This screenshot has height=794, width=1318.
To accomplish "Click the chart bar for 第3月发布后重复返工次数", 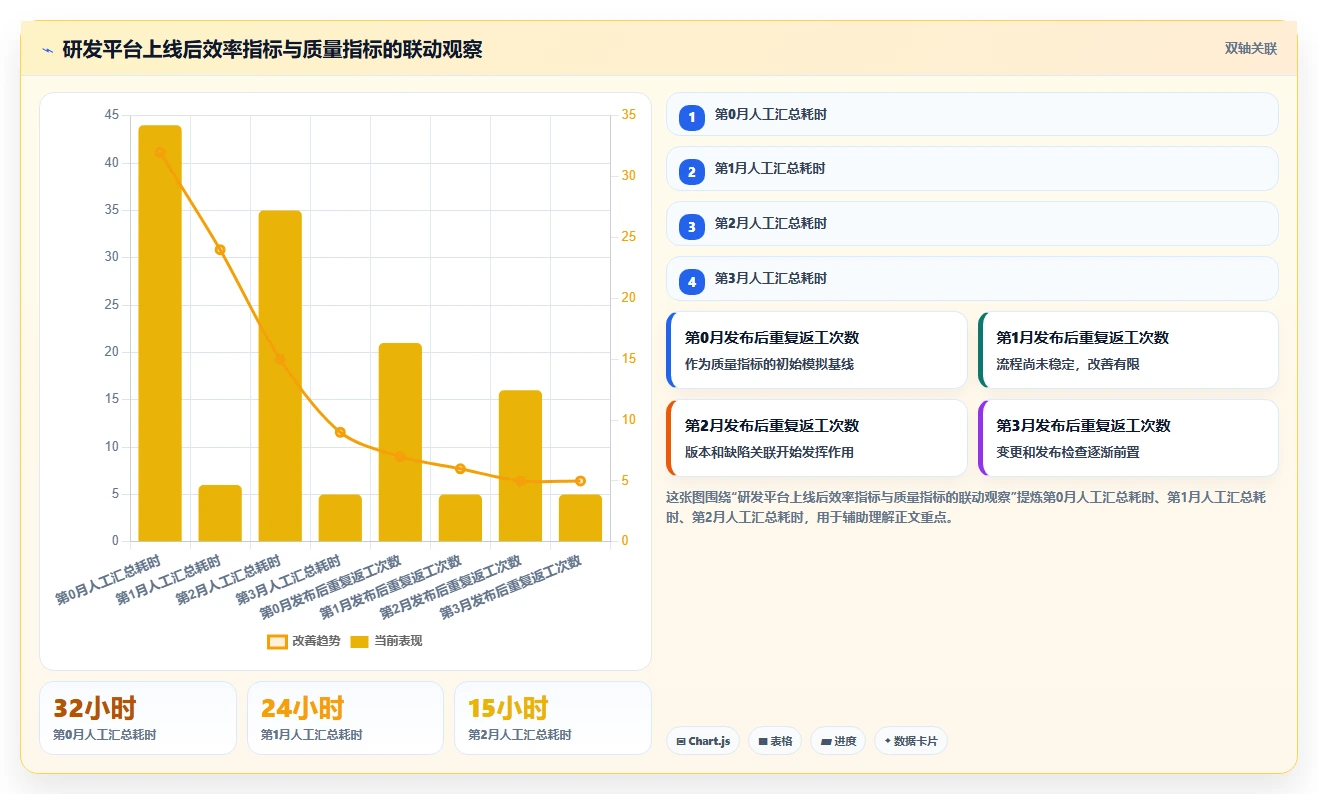I will point(580,518).
